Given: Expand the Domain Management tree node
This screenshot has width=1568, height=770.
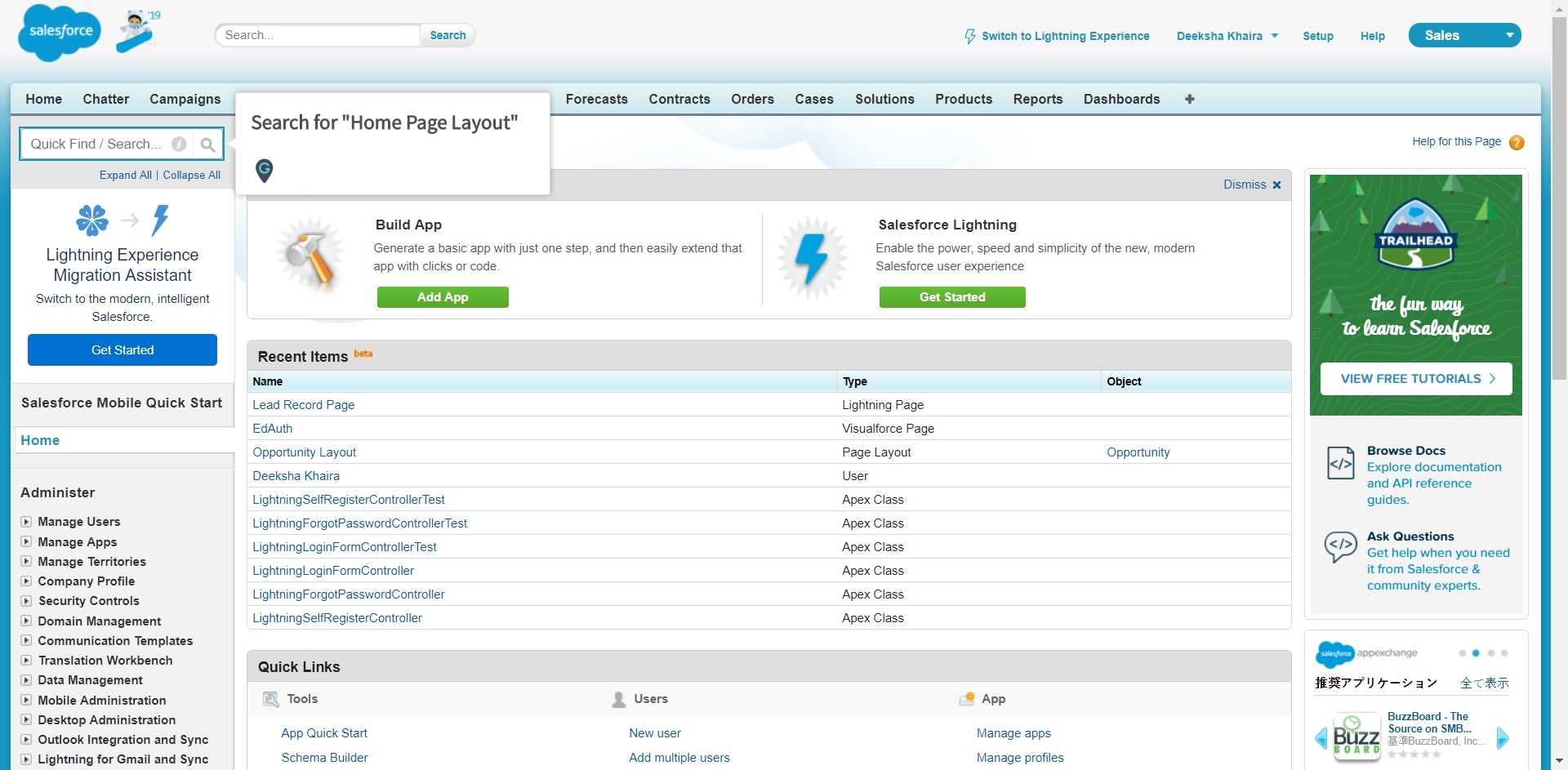Looking at the screenshot, I should point(26,621).
